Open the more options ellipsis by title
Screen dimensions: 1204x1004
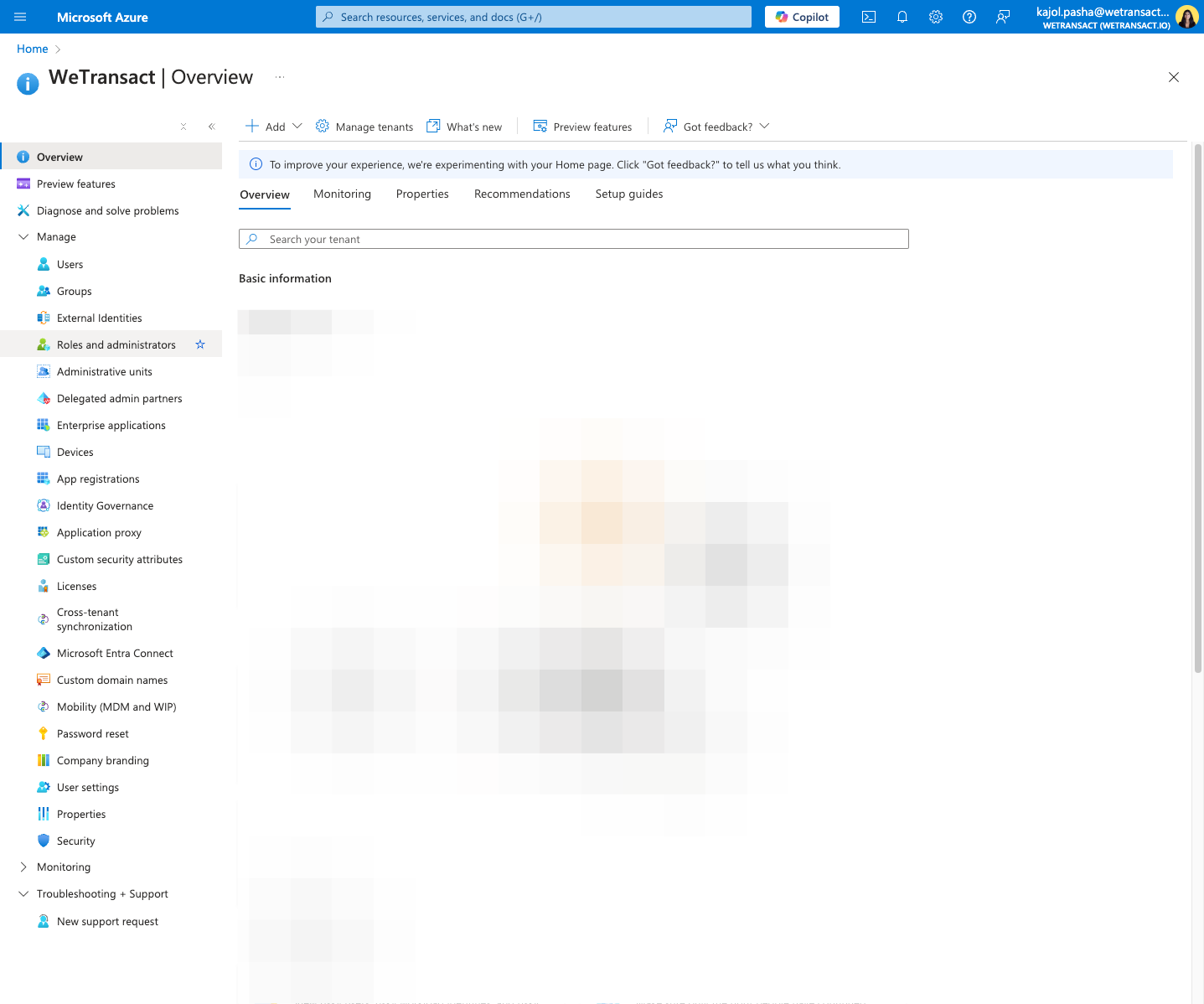(280, 77)
